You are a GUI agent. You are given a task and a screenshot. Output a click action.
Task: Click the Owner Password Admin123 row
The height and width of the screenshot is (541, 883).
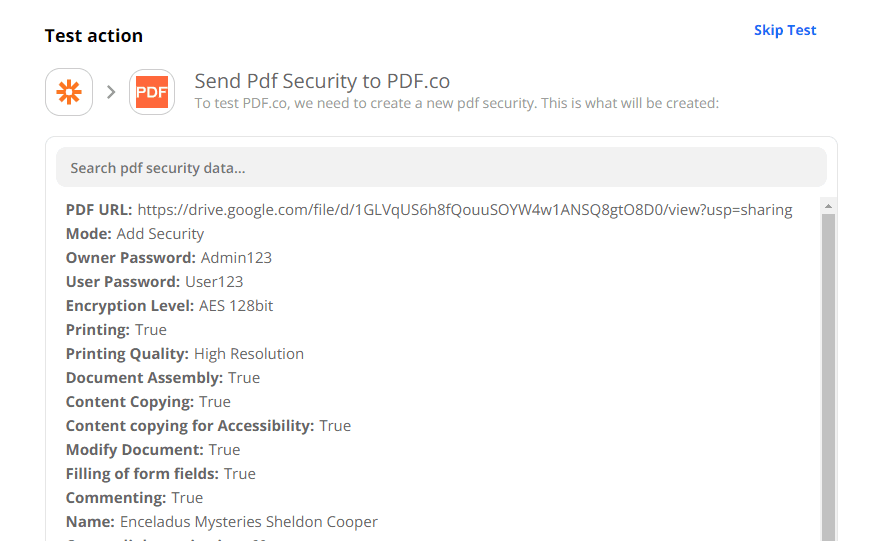point(169,258)
